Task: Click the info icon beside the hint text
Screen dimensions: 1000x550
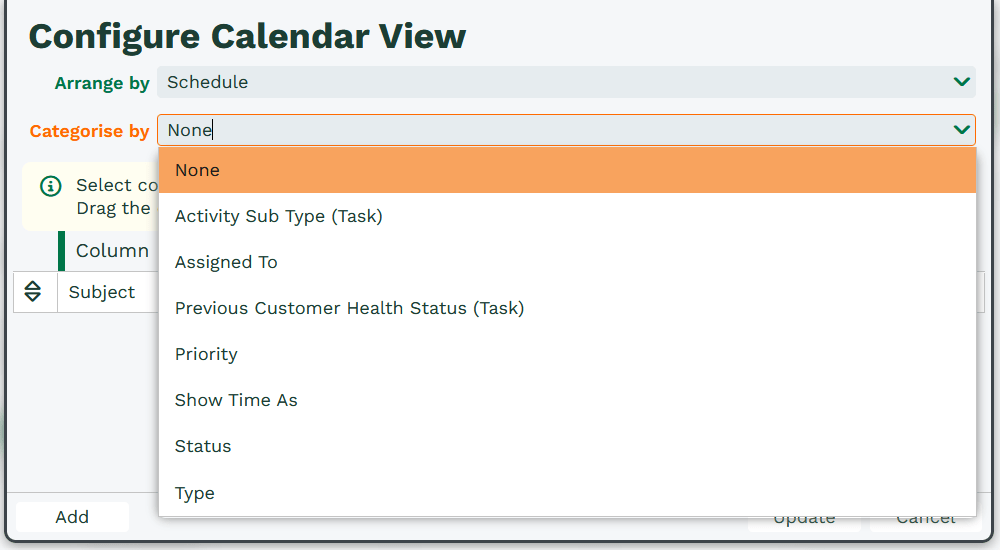Action: click(x=50, y=186)
